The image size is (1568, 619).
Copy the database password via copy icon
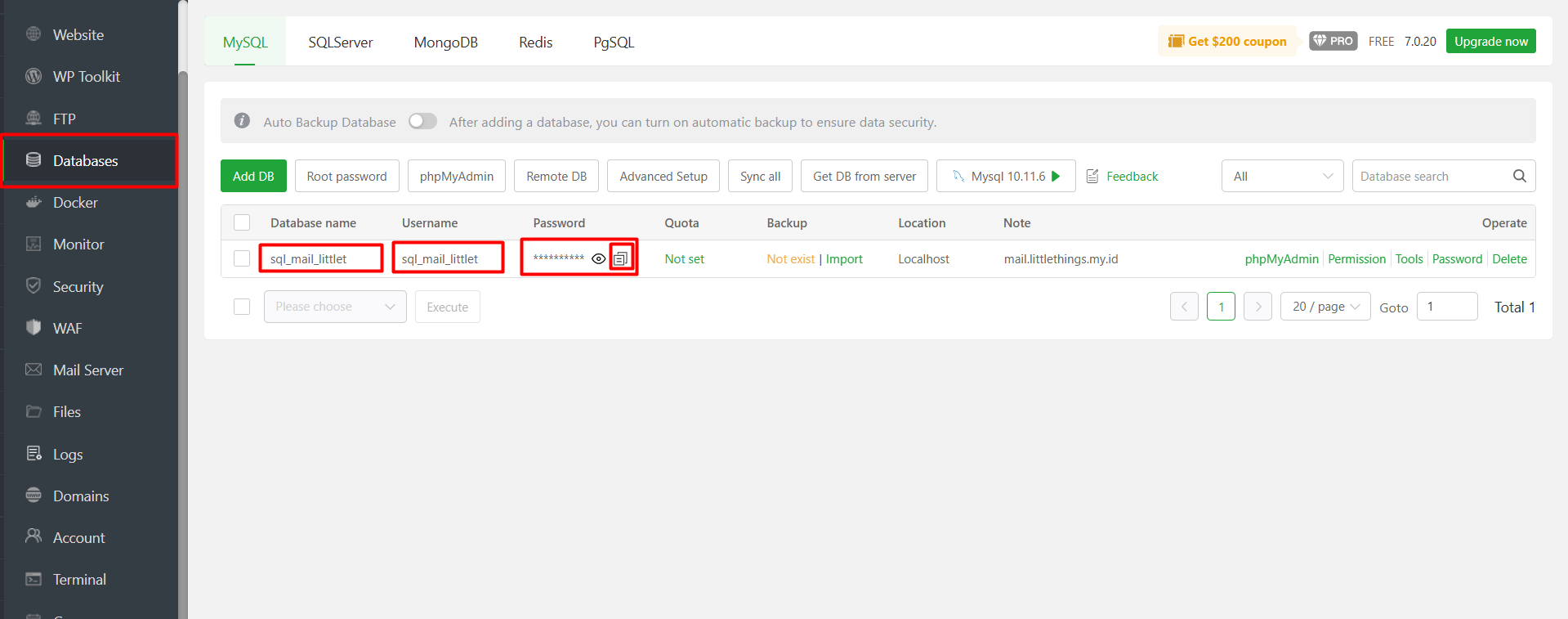[x=621, y=258]
